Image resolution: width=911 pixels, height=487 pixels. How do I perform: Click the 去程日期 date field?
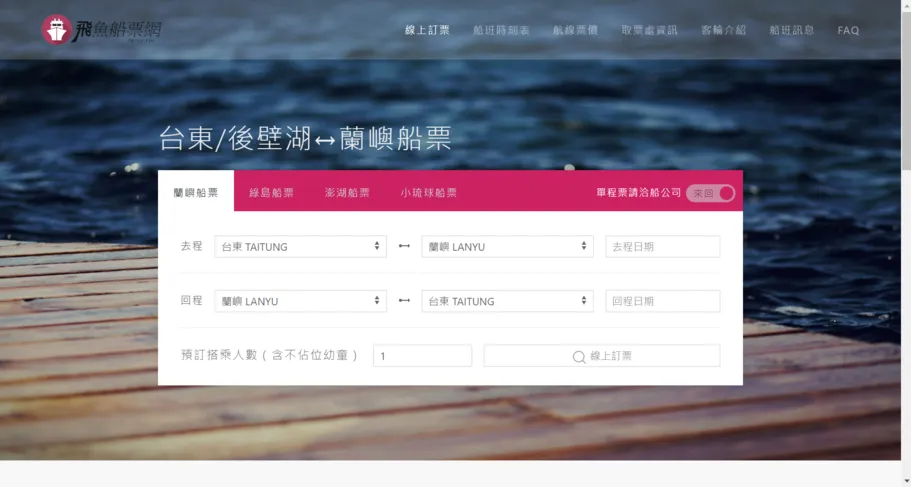(662, 247)
